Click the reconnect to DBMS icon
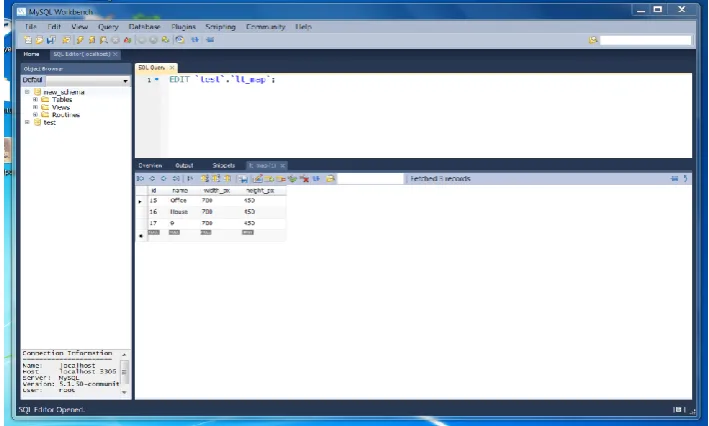Image resolution: width=709 pixels, height=426 pixels. [x=179, y=40]
